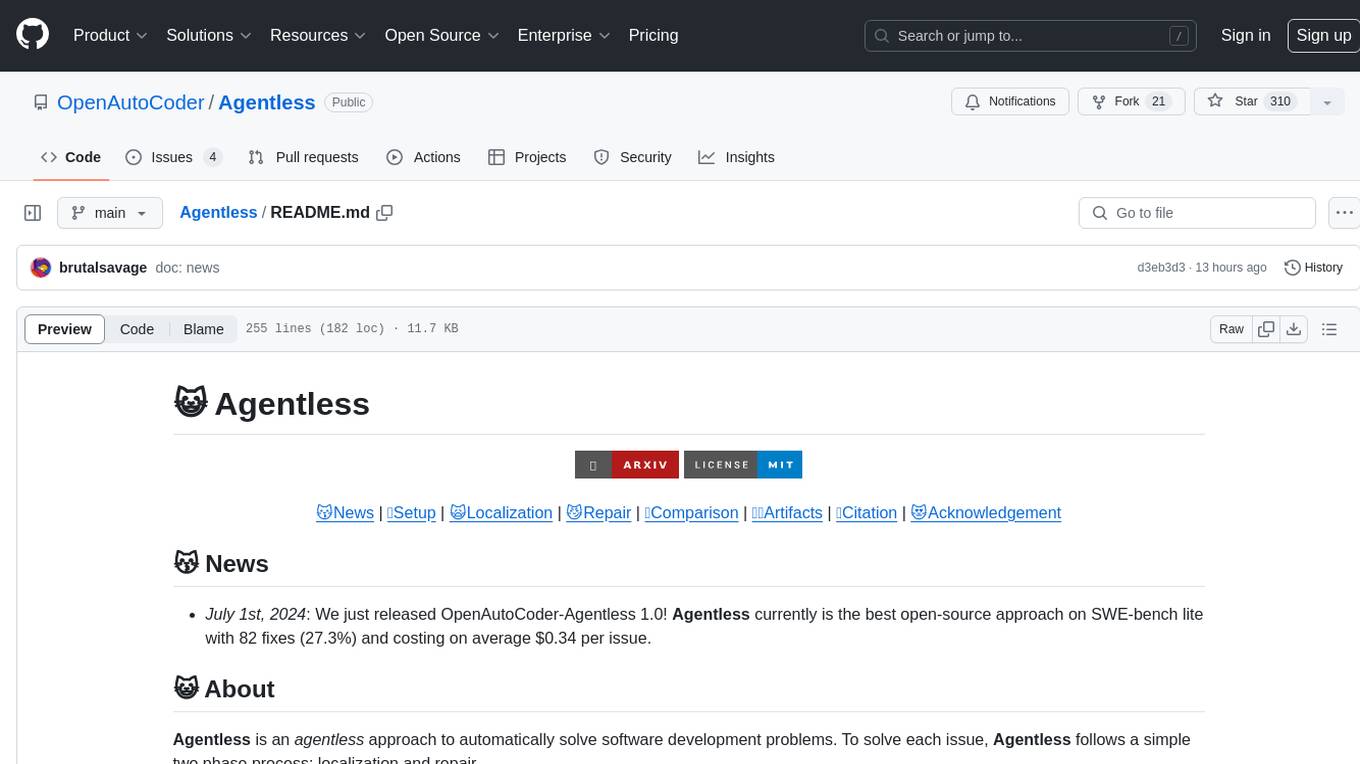Jump to the Repair section link
Viewport: 1360px width, 764px height.
pos(598,513)
